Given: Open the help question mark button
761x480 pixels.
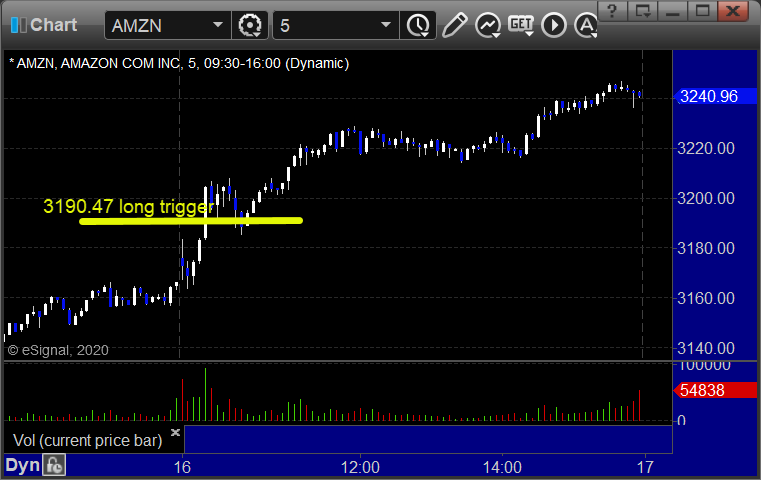Looking at the screenshot, I should pyautogui.click(x=612, y=11).
